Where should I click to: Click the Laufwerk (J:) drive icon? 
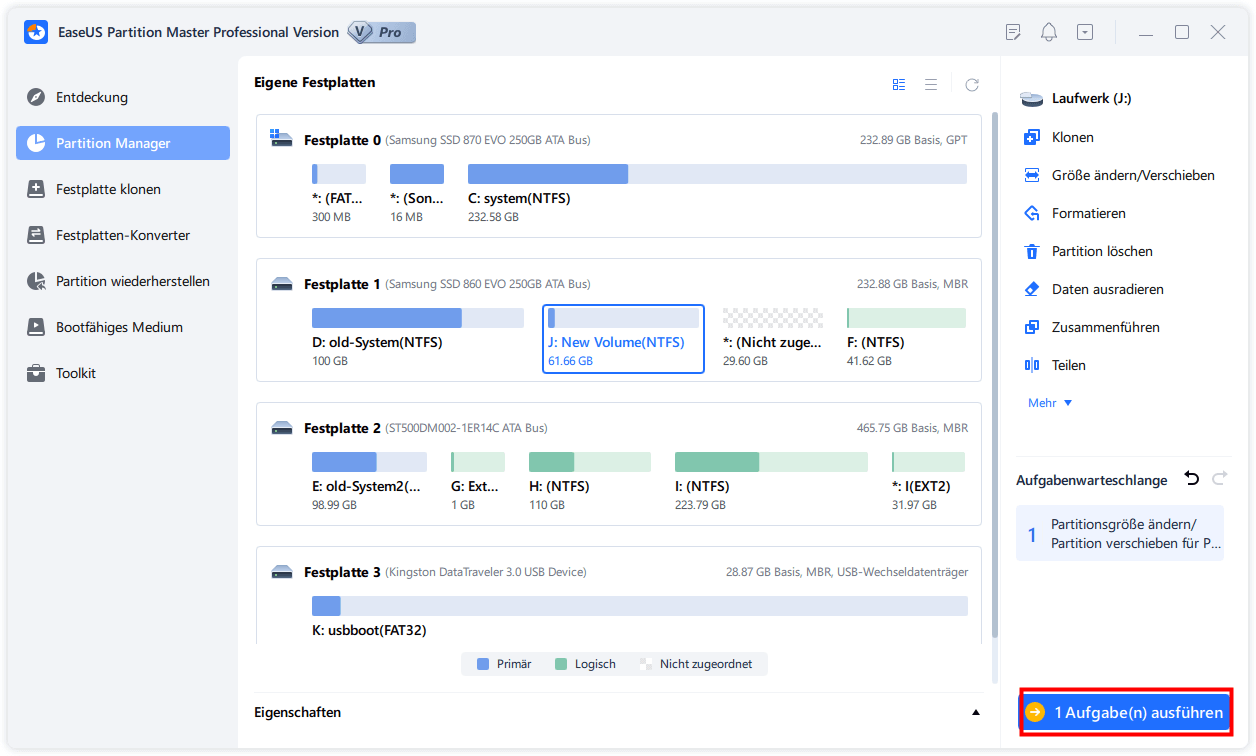tap(1032, 99)
